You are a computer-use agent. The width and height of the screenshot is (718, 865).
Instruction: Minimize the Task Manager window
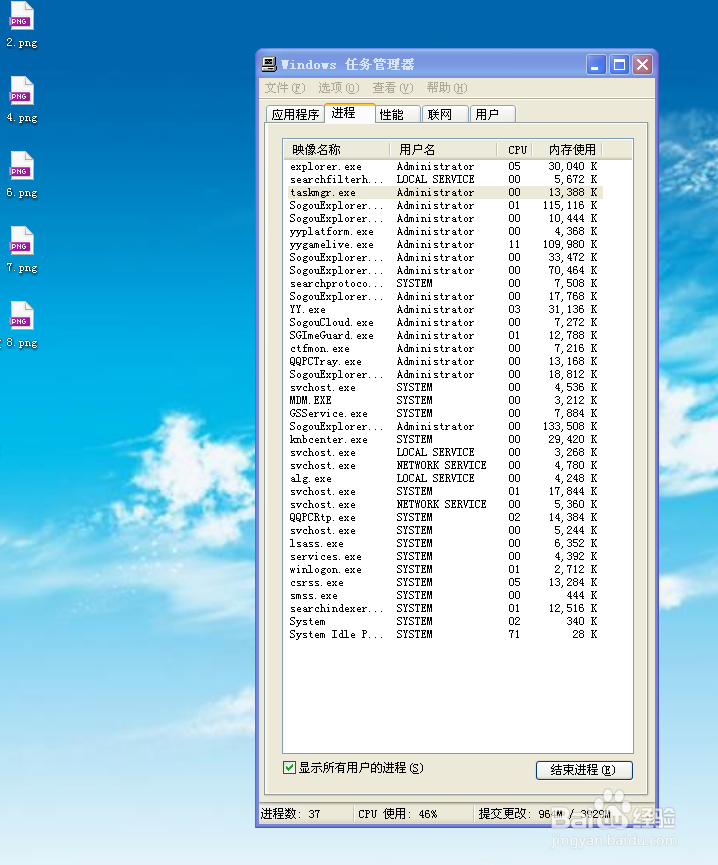[x=595, y=65]
